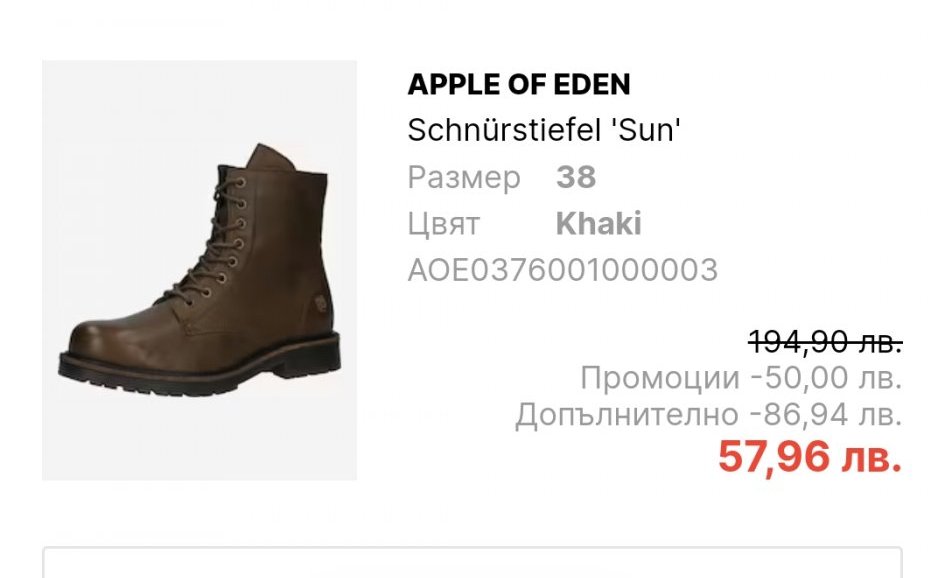The image size is (944, 578).
Task: Select the Khaki color value
Action: tap(598, 223)
